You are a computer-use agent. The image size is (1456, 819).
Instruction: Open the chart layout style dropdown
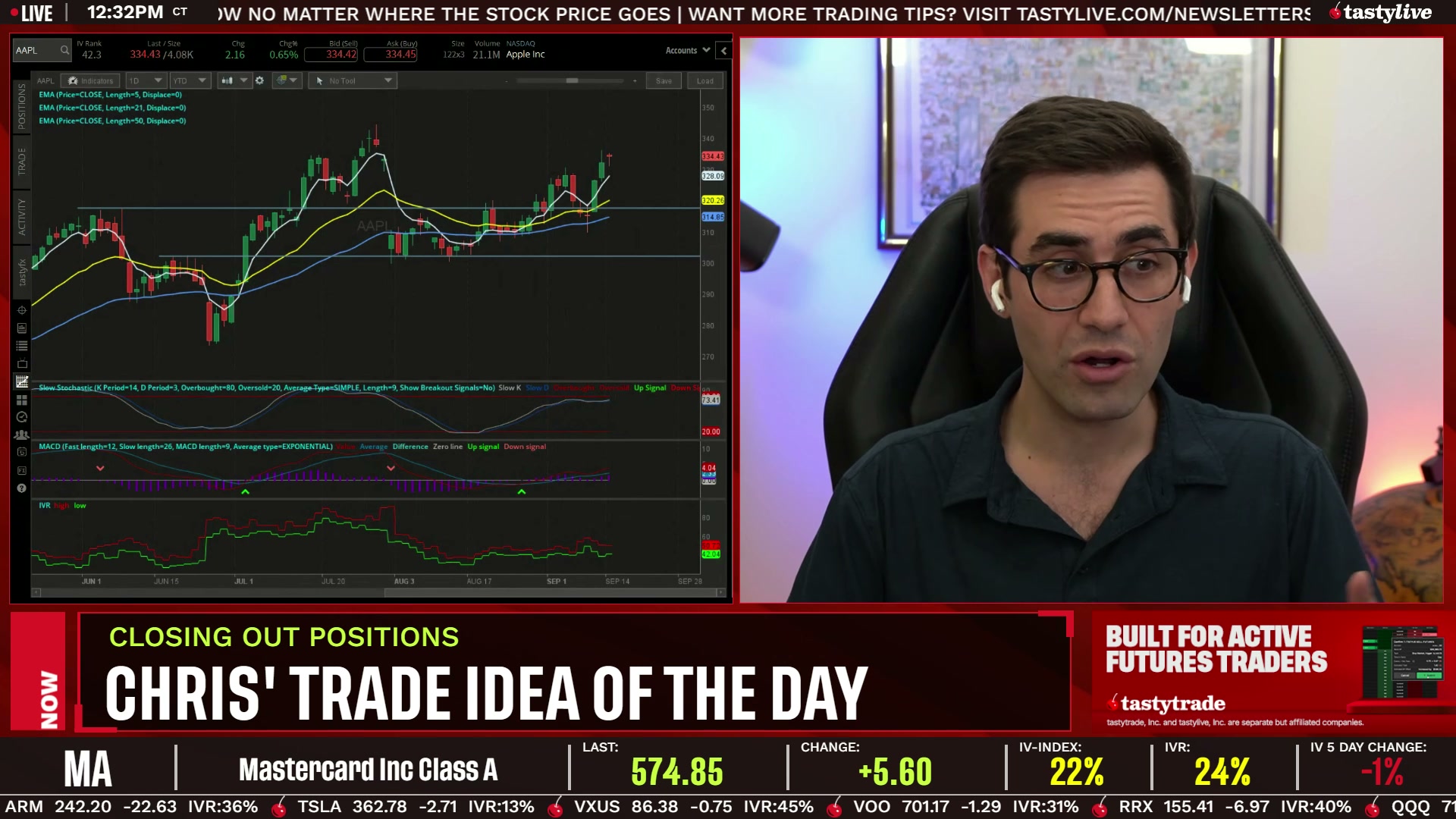287,80
